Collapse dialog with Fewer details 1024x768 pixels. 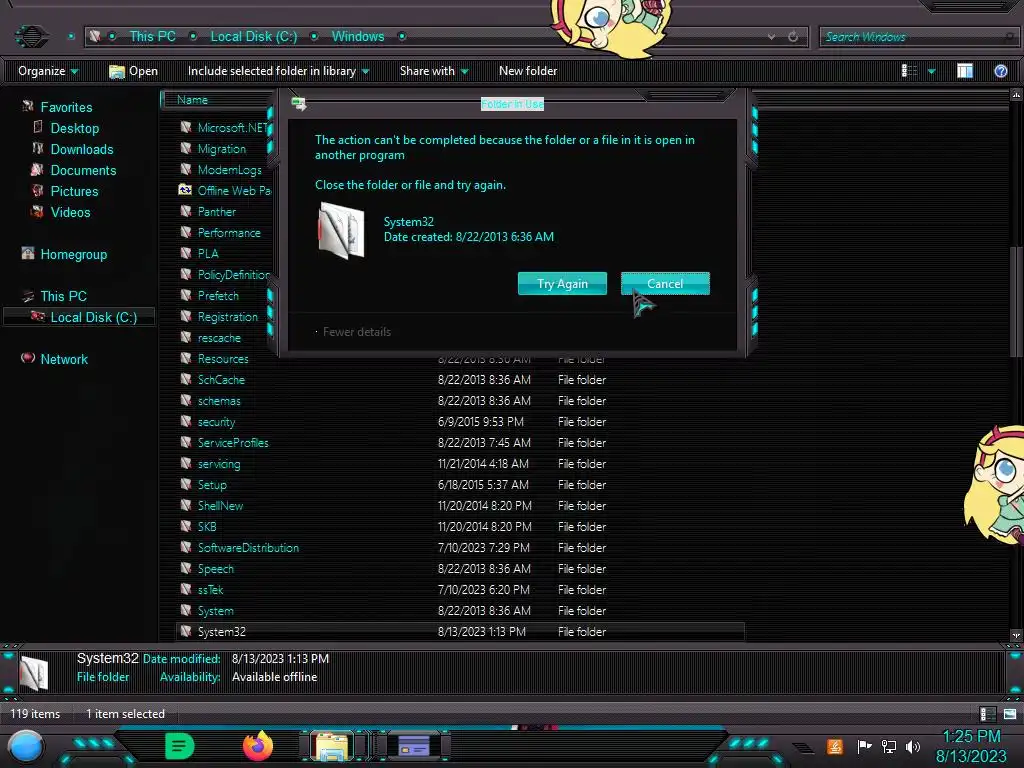click(357, 332)
